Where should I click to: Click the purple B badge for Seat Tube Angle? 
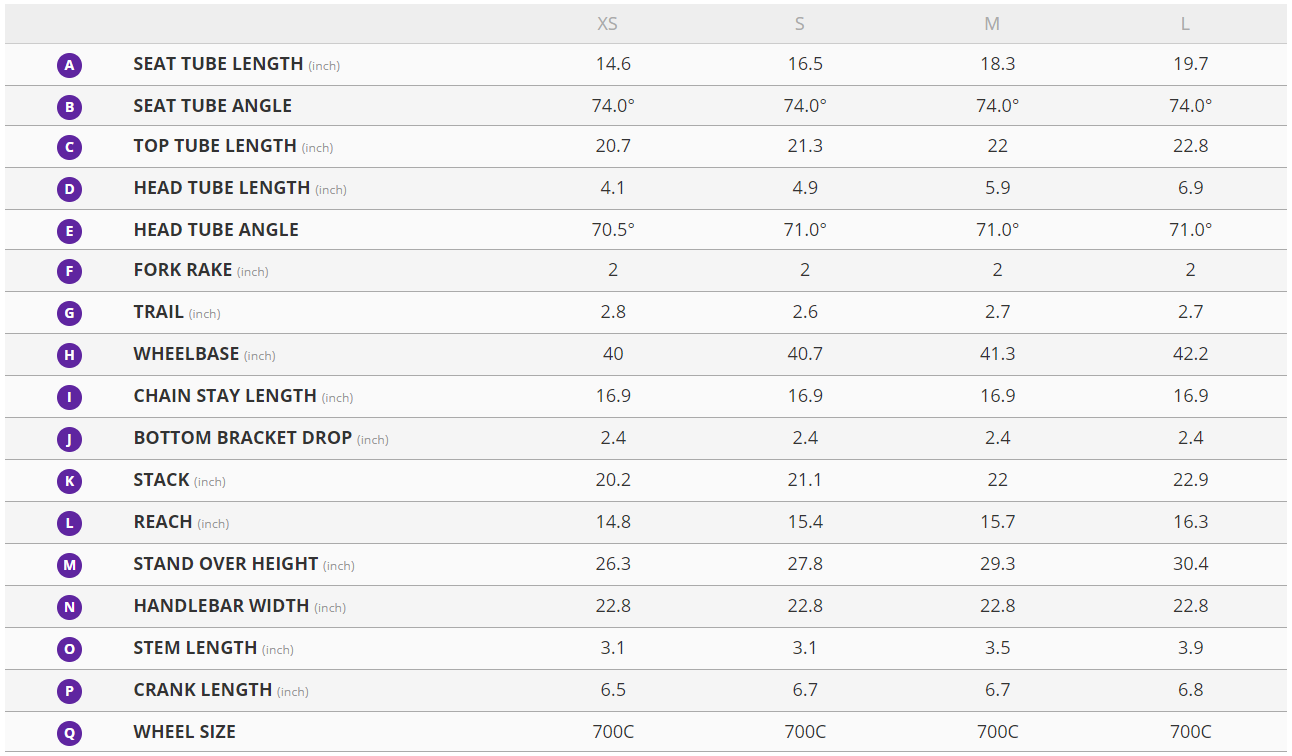(x=69, y=107)
